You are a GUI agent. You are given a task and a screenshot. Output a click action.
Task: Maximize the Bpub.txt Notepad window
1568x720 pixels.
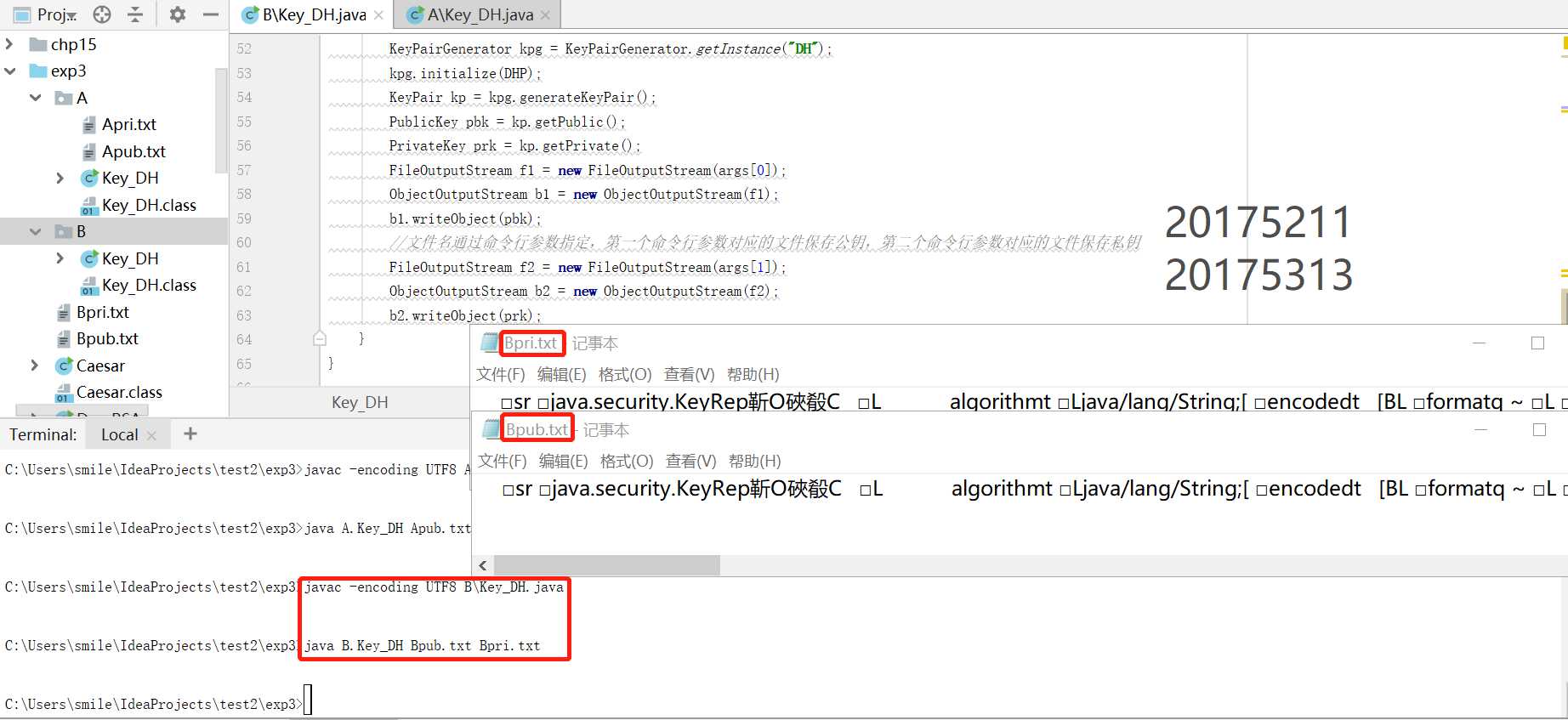coord(1539,429)
